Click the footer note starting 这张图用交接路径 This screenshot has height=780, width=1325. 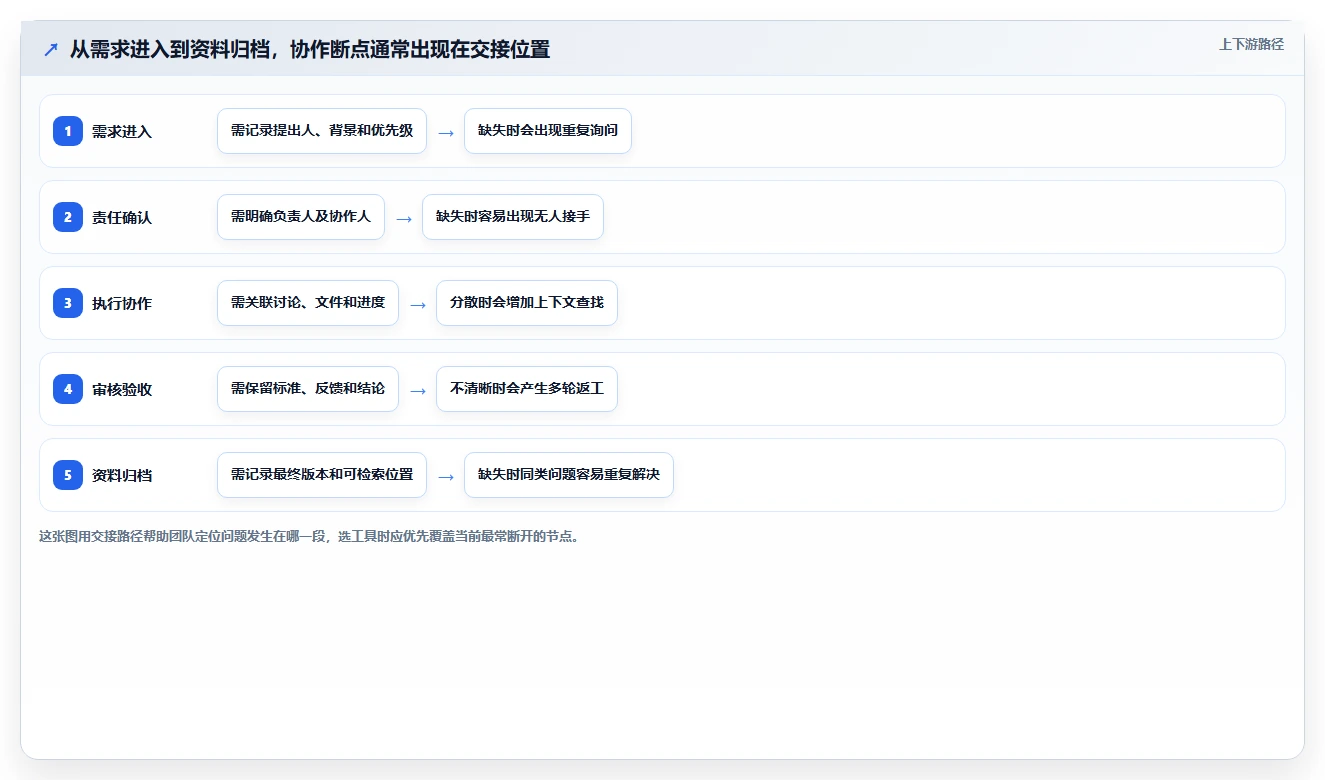309,537
